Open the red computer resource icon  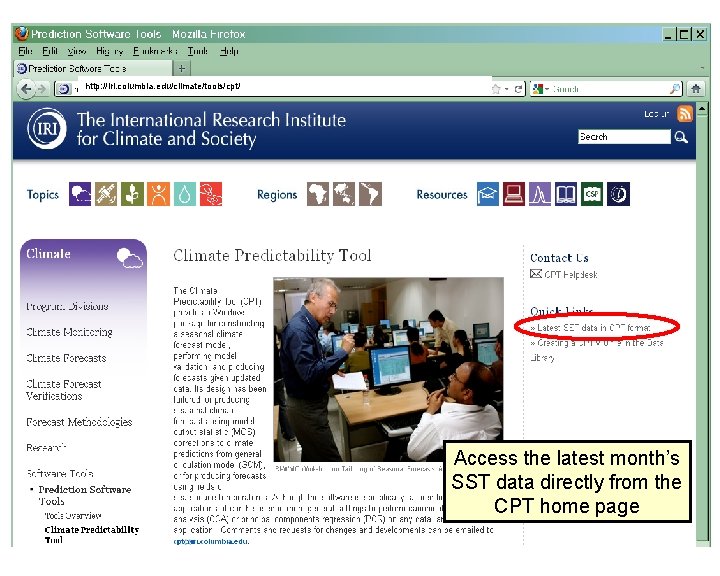[514, 194]
